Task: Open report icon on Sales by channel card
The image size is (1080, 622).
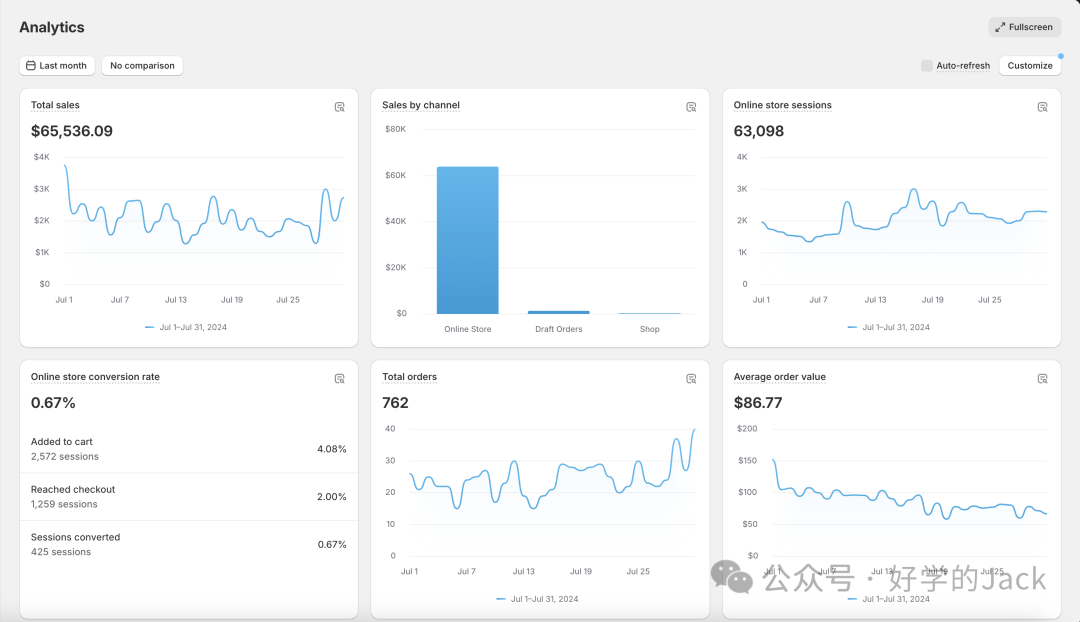Action: (691, 107)
